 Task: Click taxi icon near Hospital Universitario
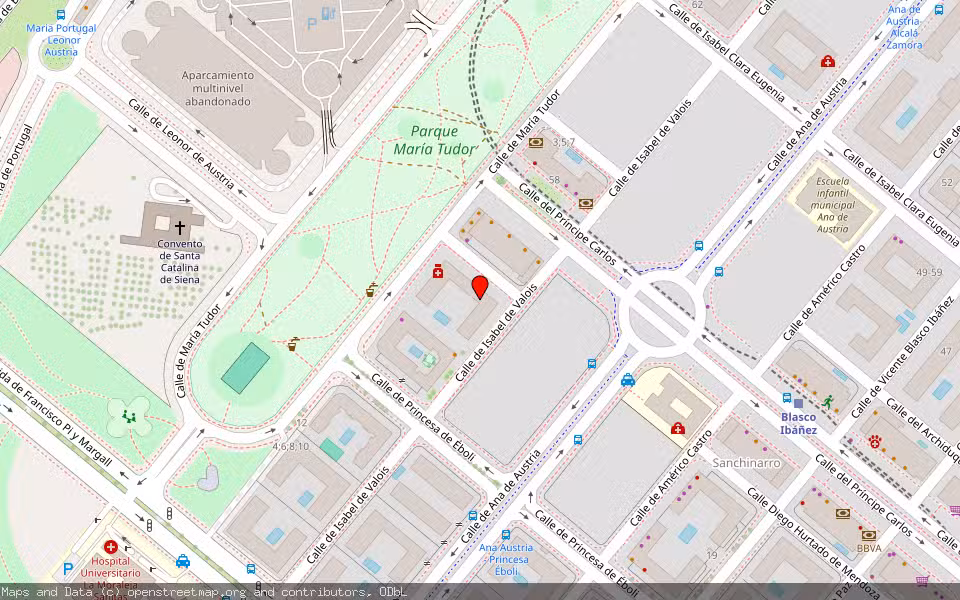click(182, 561)
